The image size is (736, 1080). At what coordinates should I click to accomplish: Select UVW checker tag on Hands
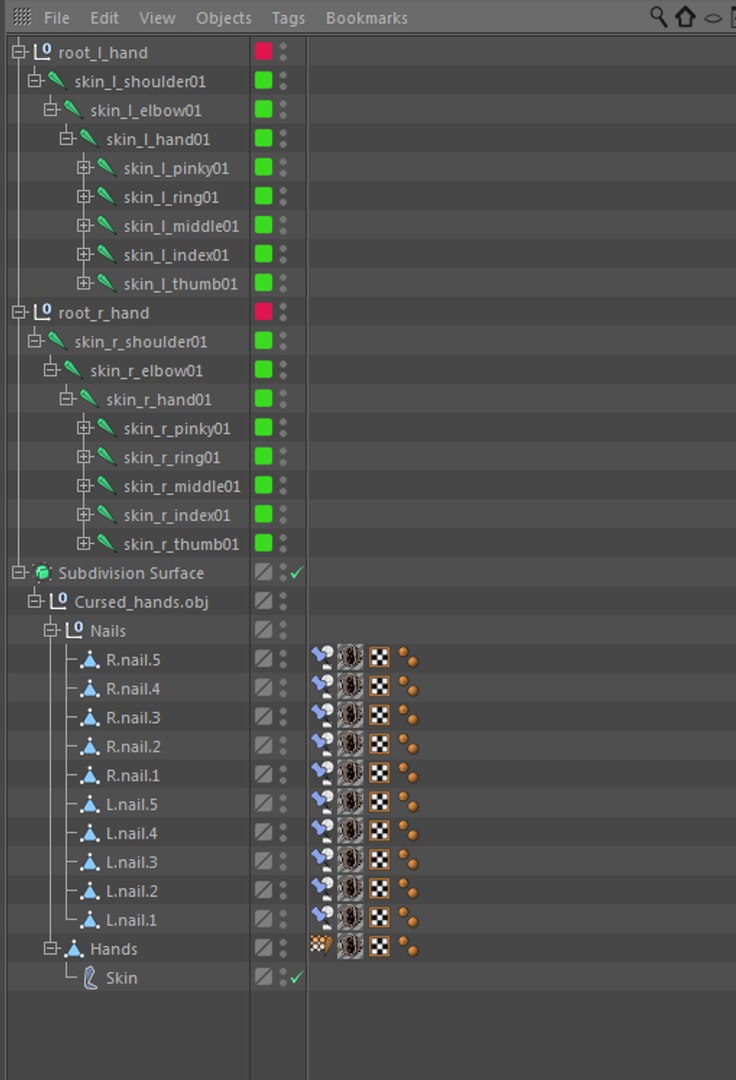(x=379, y=946)
